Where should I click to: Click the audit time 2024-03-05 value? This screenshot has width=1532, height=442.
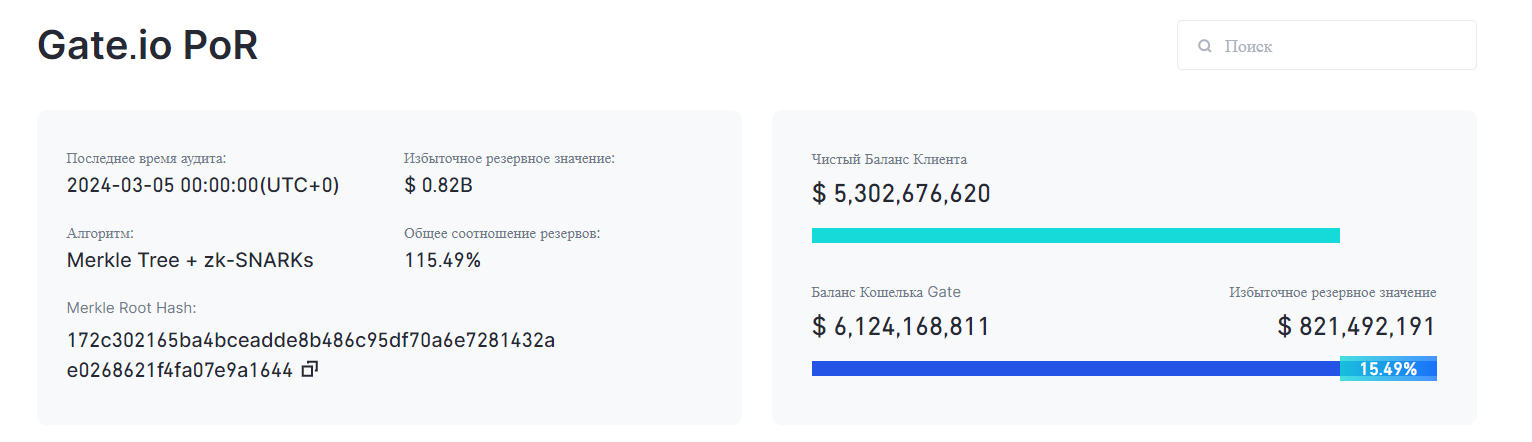203,186
